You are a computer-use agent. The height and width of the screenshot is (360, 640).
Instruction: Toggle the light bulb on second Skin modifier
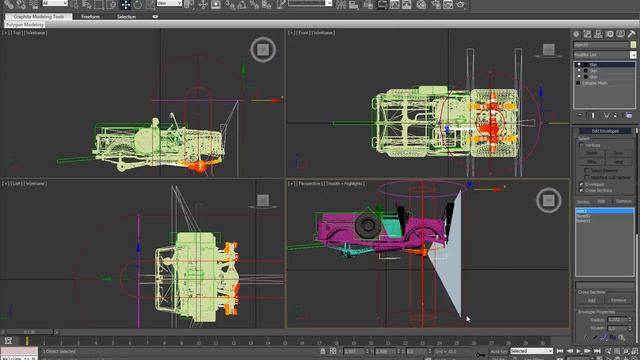(579, 71)
